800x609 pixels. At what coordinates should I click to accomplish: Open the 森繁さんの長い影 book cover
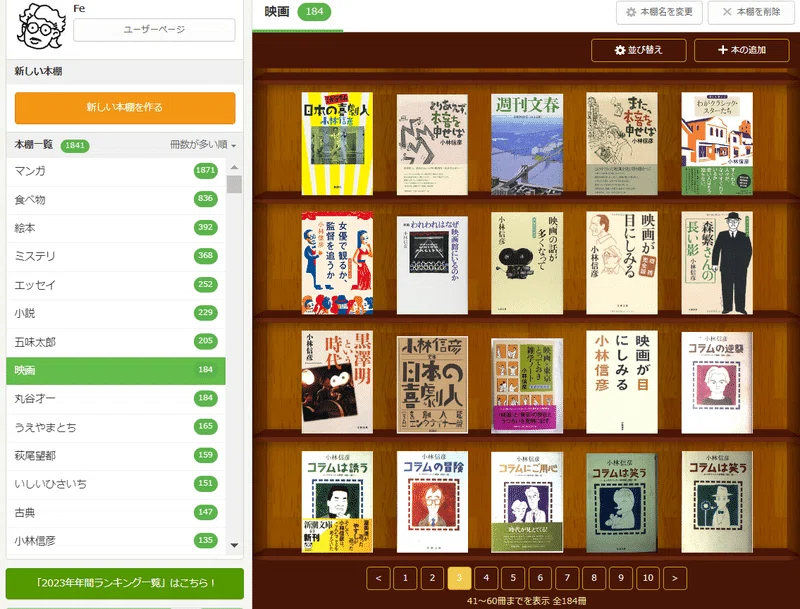[717, 263]
